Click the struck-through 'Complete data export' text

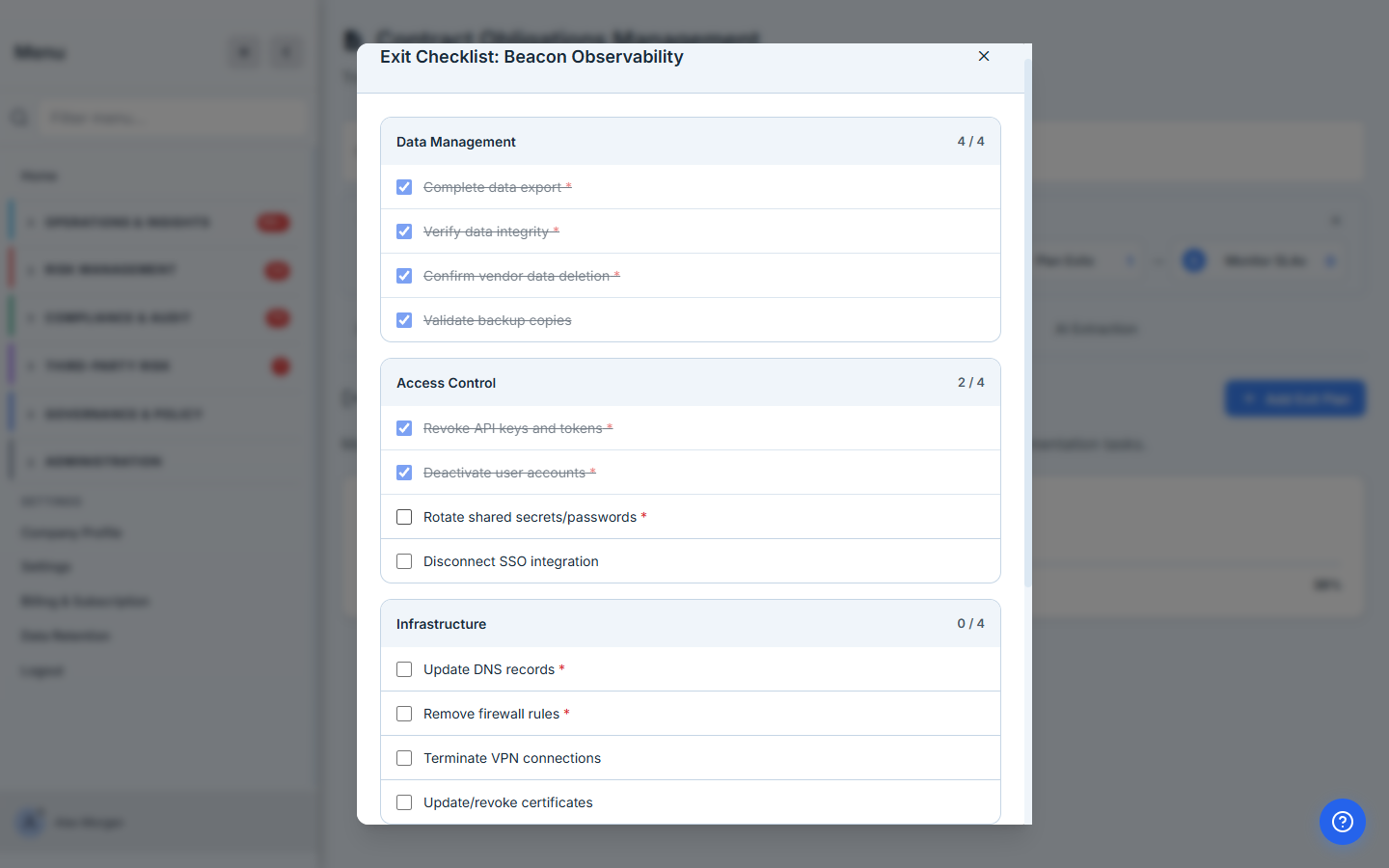pos(492,187)
